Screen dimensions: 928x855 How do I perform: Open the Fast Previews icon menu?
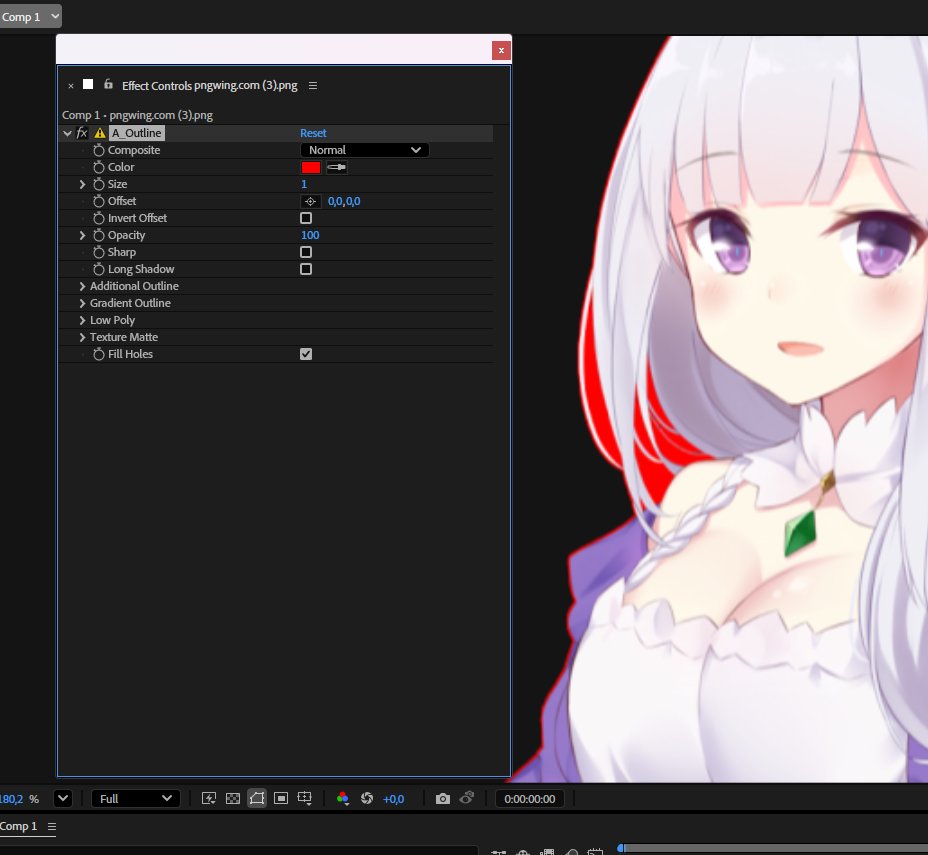[209, 798]
